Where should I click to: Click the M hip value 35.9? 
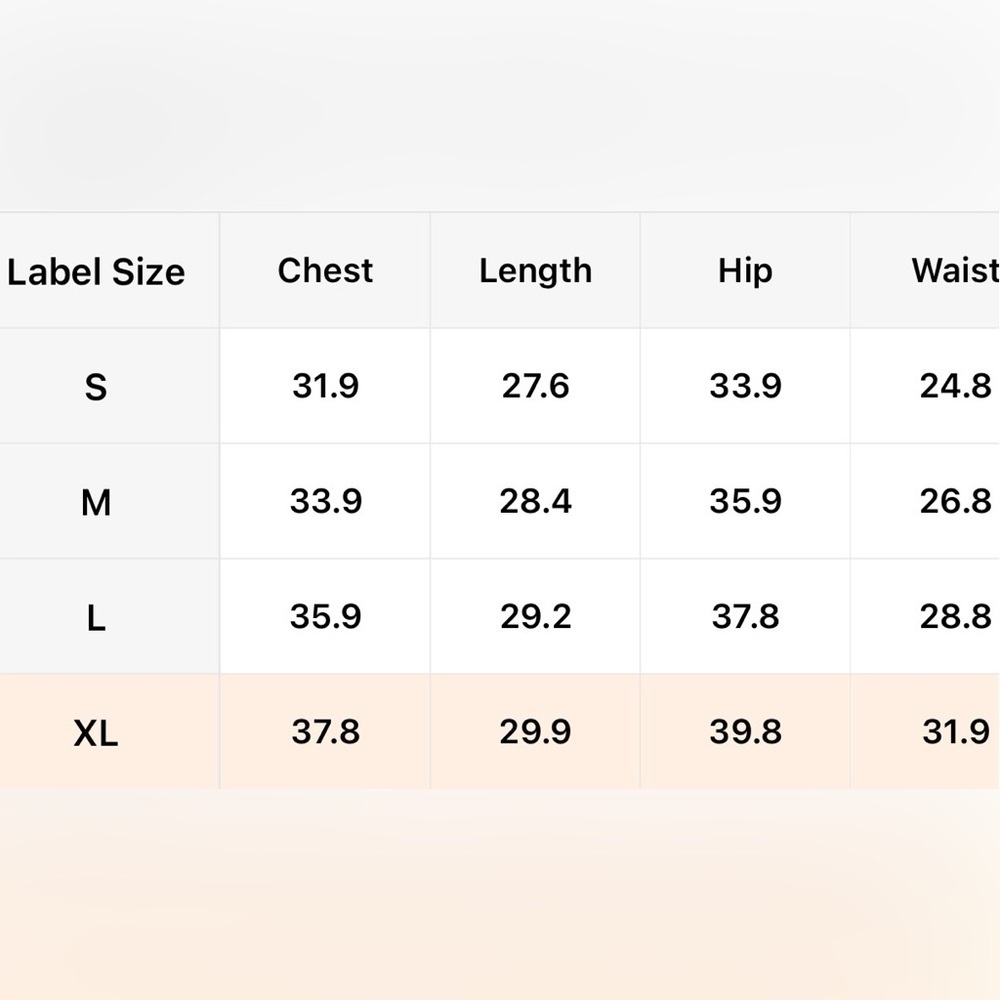(745, 501)
